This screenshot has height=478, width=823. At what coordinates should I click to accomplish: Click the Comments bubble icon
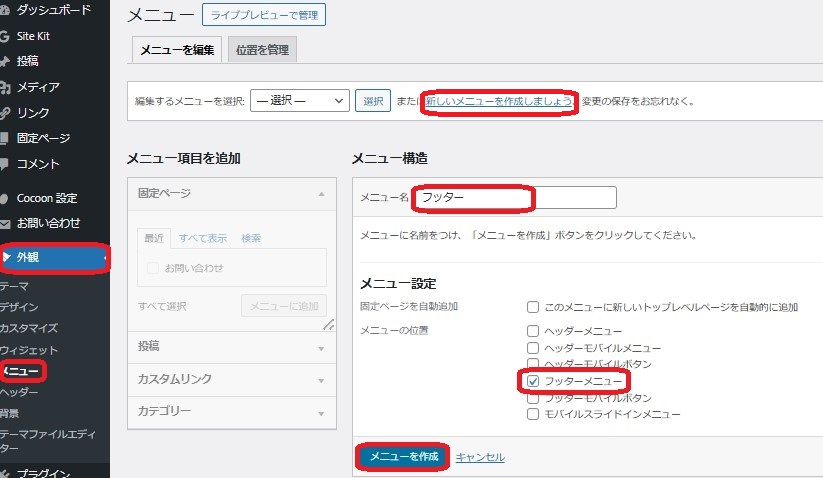(x=5, y=164)
